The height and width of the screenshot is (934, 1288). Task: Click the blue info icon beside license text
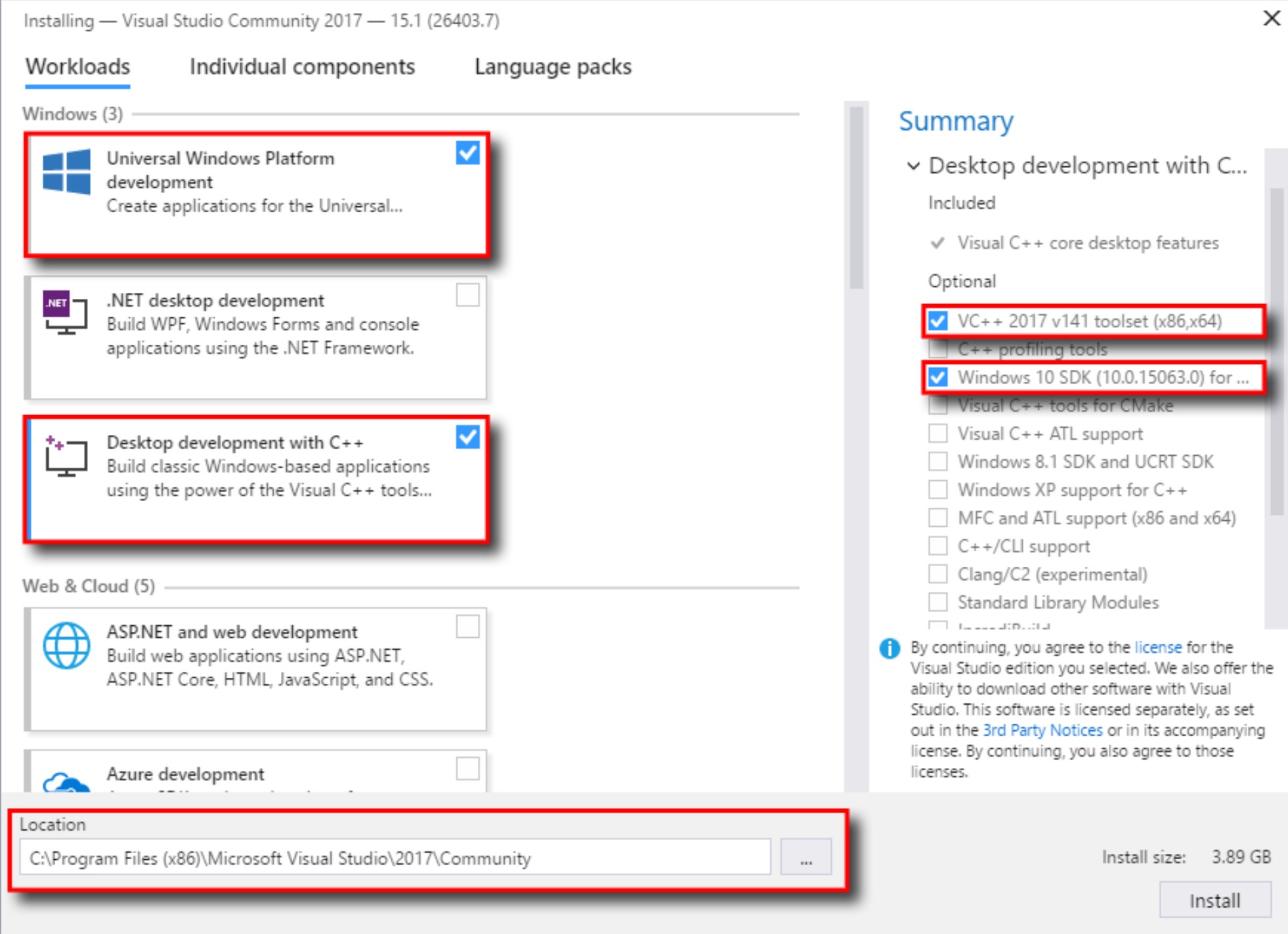[890, 648]
